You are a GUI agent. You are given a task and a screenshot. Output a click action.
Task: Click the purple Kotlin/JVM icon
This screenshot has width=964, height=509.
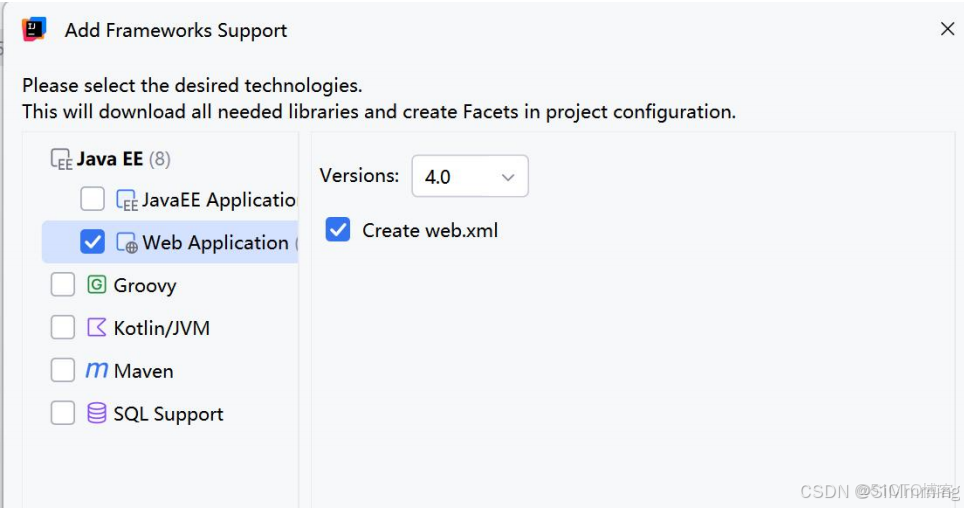pos(96,328)
